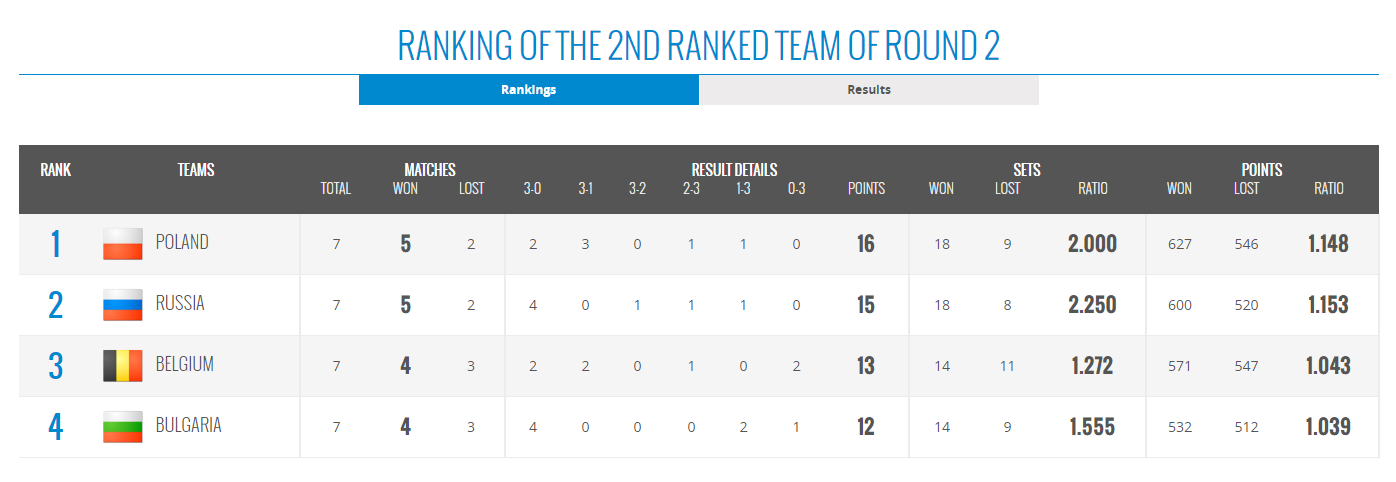Click Russia's 2.250 sets ratio

click(x=1092, y=305)
